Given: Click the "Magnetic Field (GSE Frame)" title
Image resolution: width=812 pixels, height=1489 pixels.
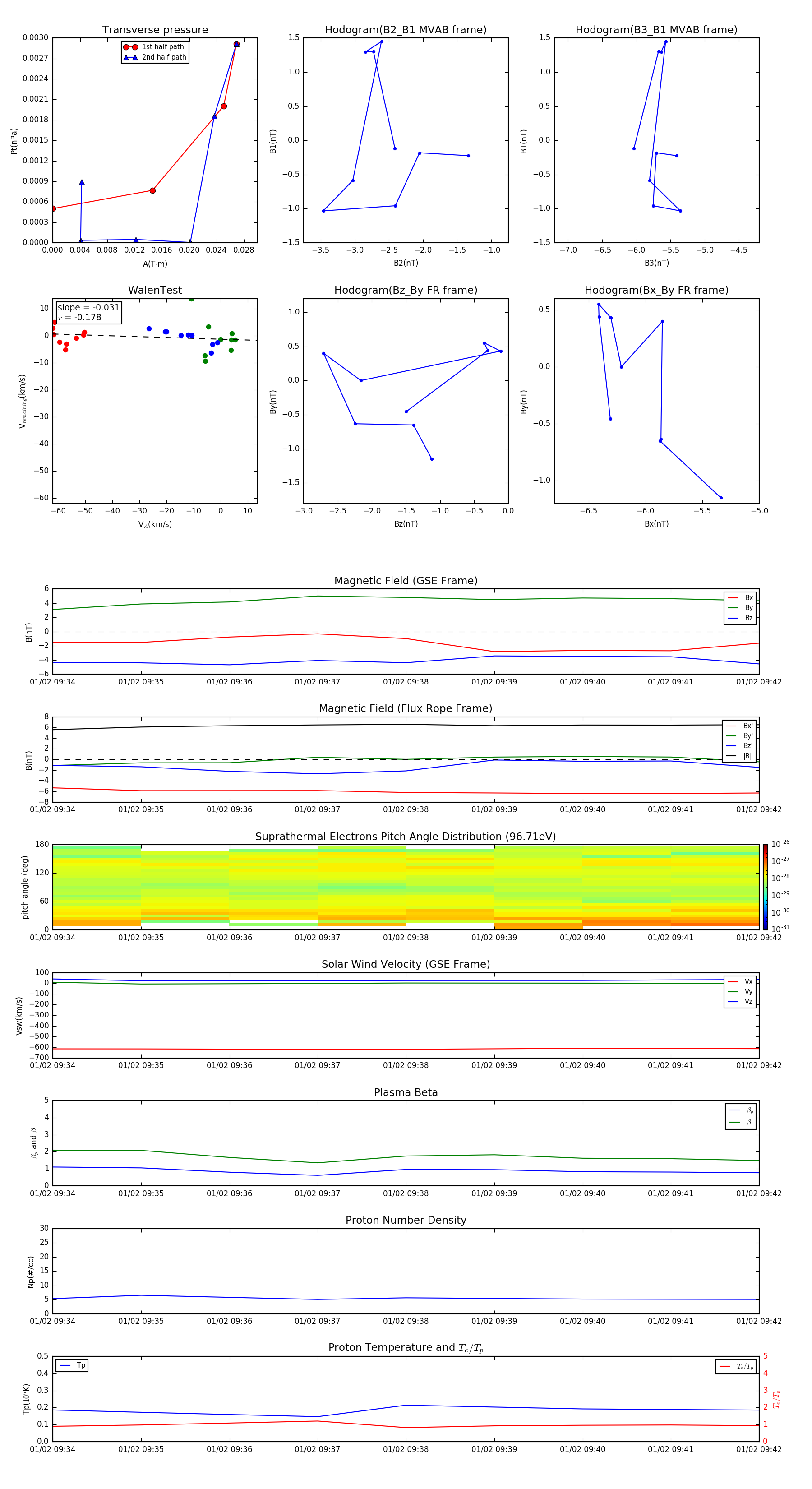Looking at the screenshot, I should [406, 581].
